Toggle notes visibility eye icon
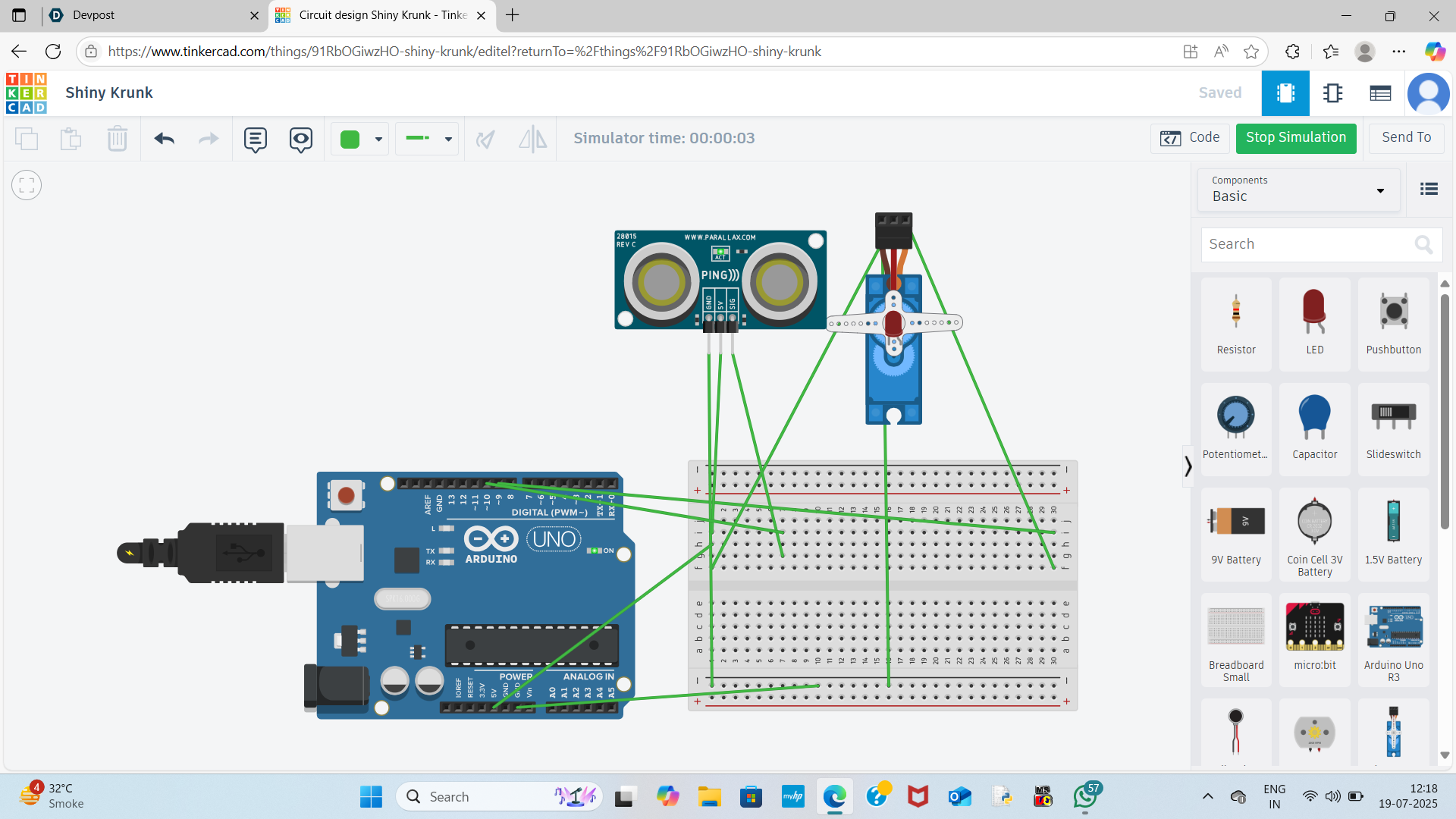Image resolution: width=1456 pixels, height=819 pixels. click(301, 139)
